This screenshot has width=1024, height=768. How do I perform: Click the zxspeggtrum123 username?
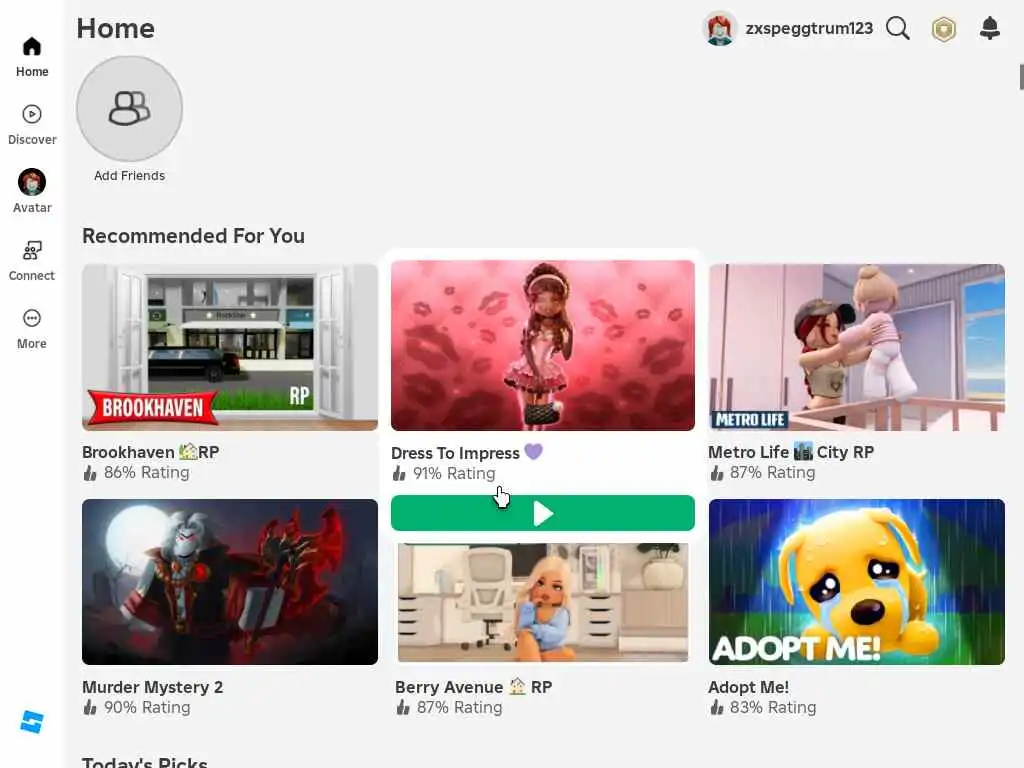coord(809,29)
